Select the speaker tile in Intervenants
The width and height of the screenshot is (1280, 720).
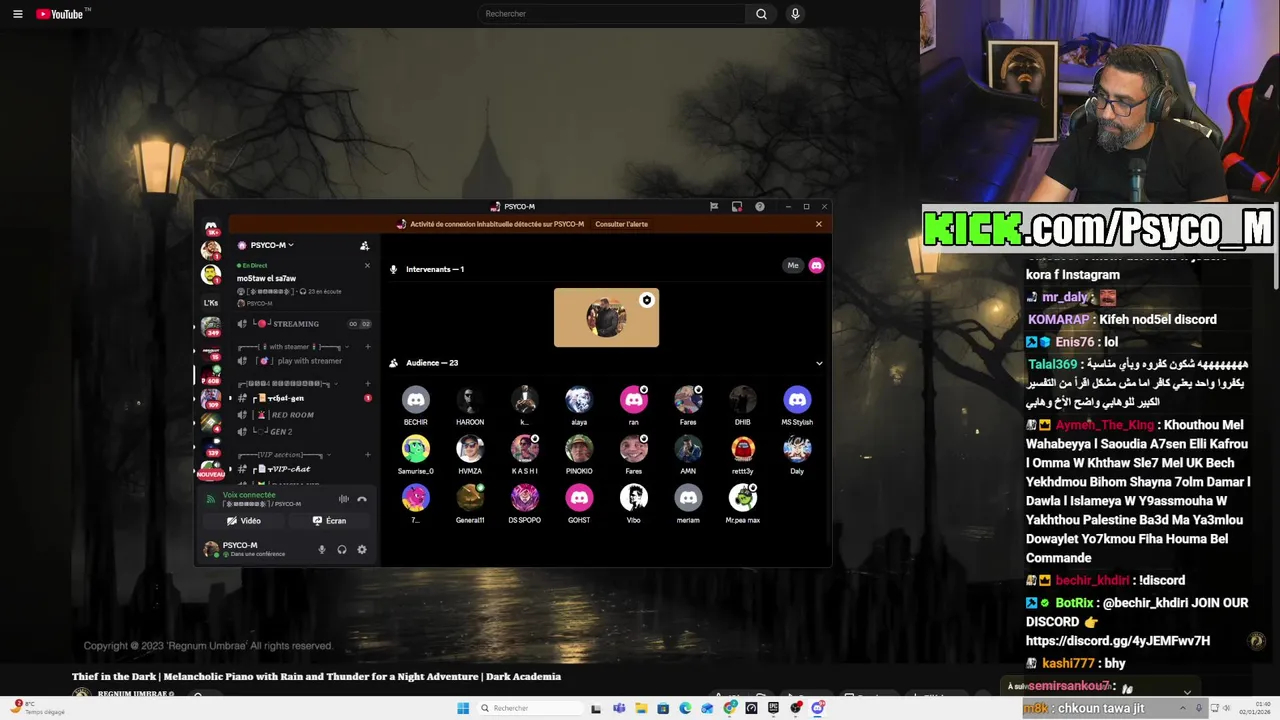606,318
